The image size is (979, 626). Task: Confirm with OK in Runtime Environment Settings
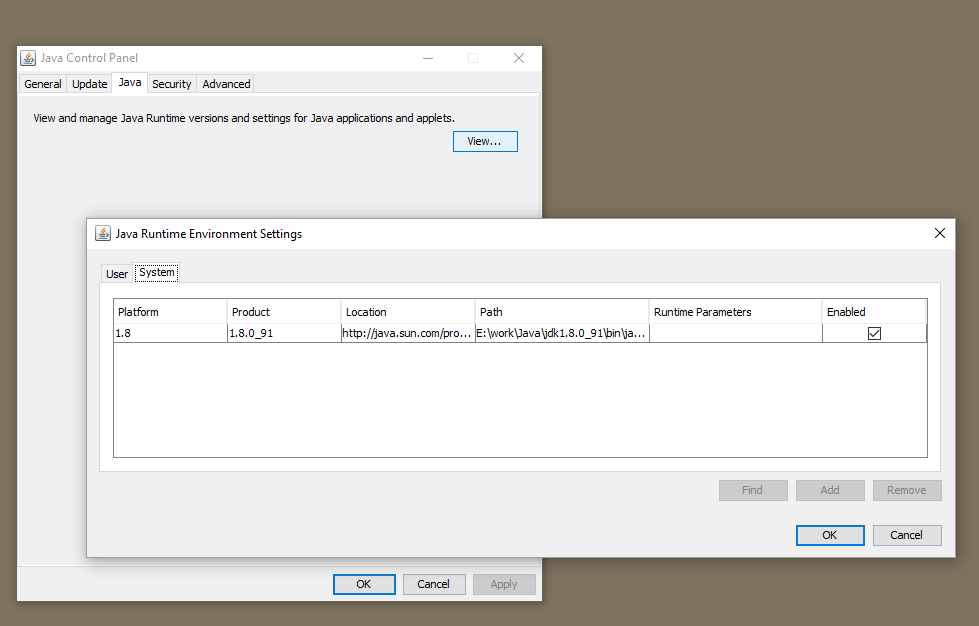coord(830,535)
